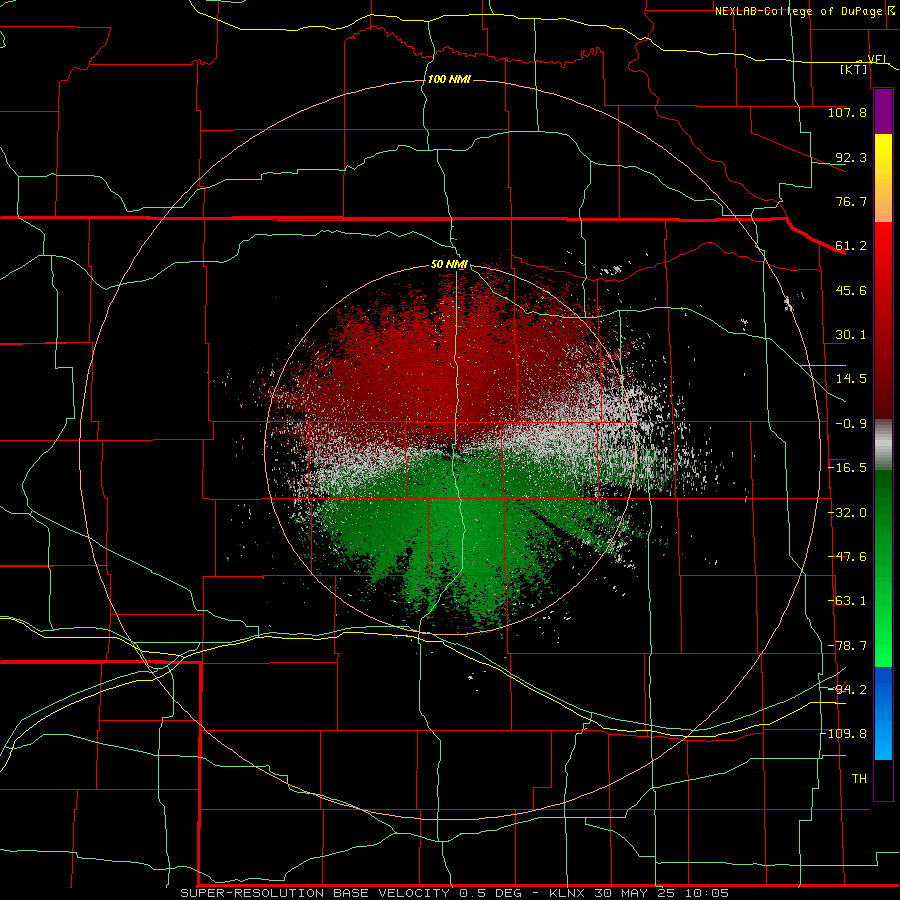Click the VEL legend title
900x900 pixels.
point(878,59)
